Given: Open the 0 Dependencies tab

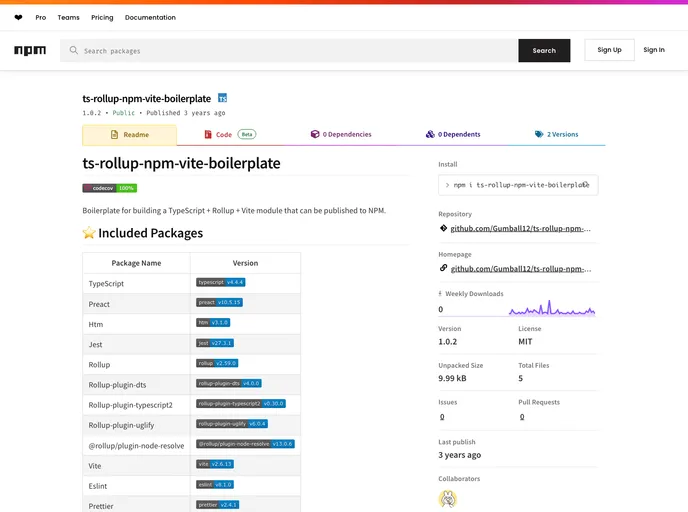Looking at the screenshot, I should click(341, 134).
